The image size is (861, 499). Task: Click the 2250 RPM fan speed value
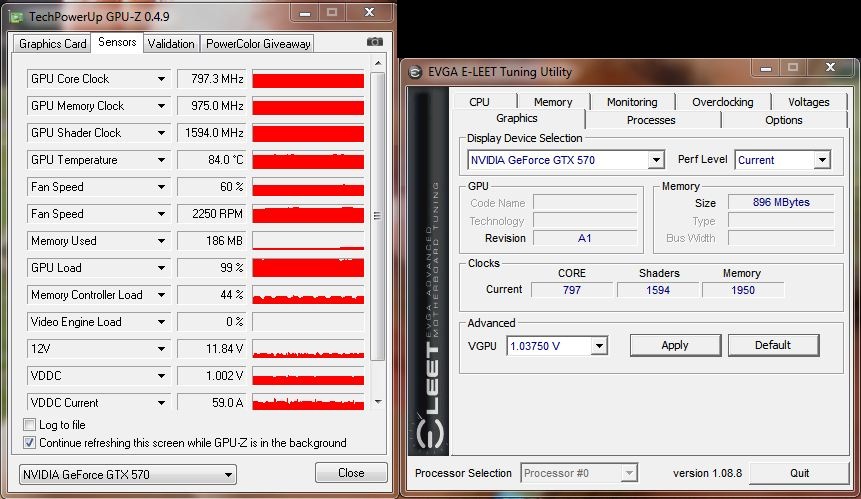tap(214, 214)
